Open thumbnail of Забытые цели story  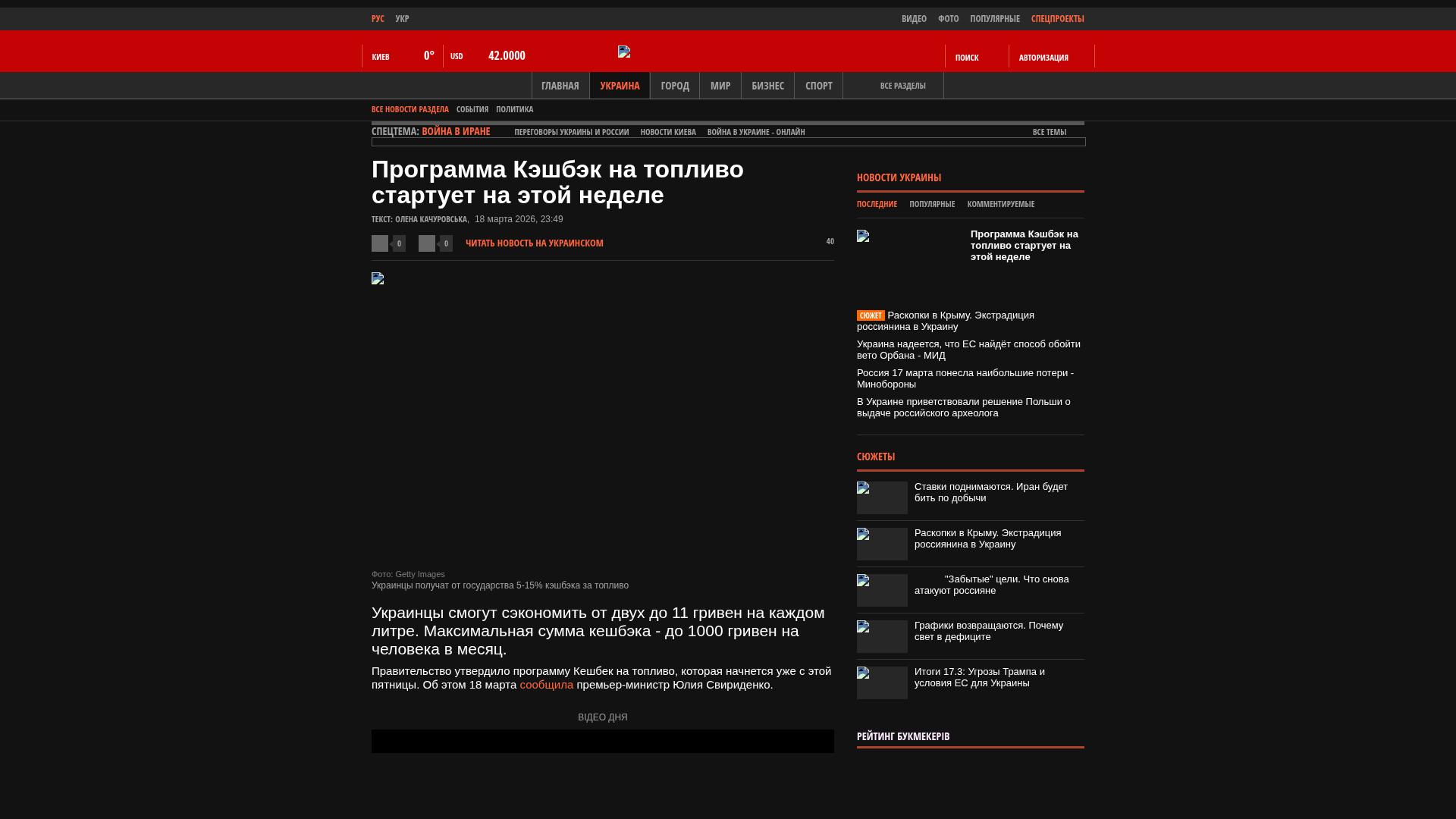click(x=882, y=591)
